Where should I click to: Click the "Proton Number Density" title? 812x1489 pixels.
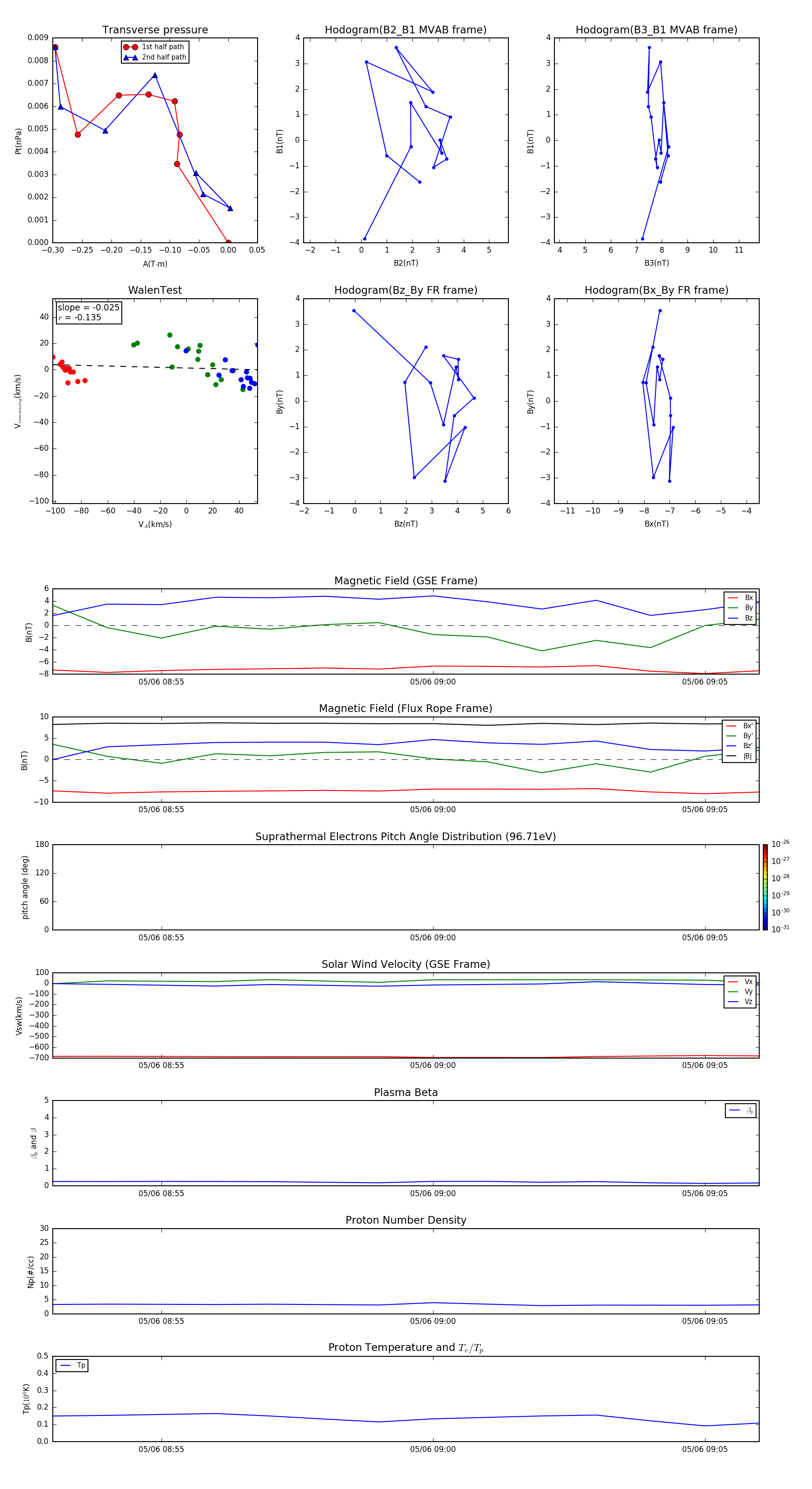point(406,1220)
